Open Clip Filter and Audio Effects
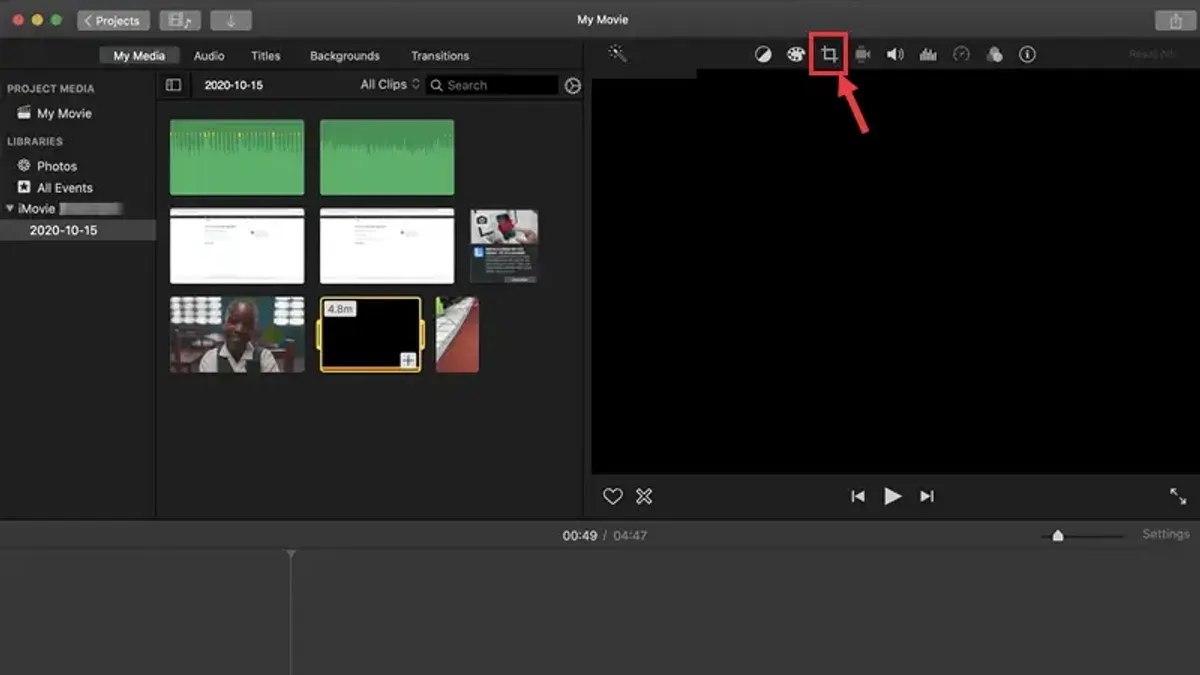1200x675 pixels. [x=994, y=55]
